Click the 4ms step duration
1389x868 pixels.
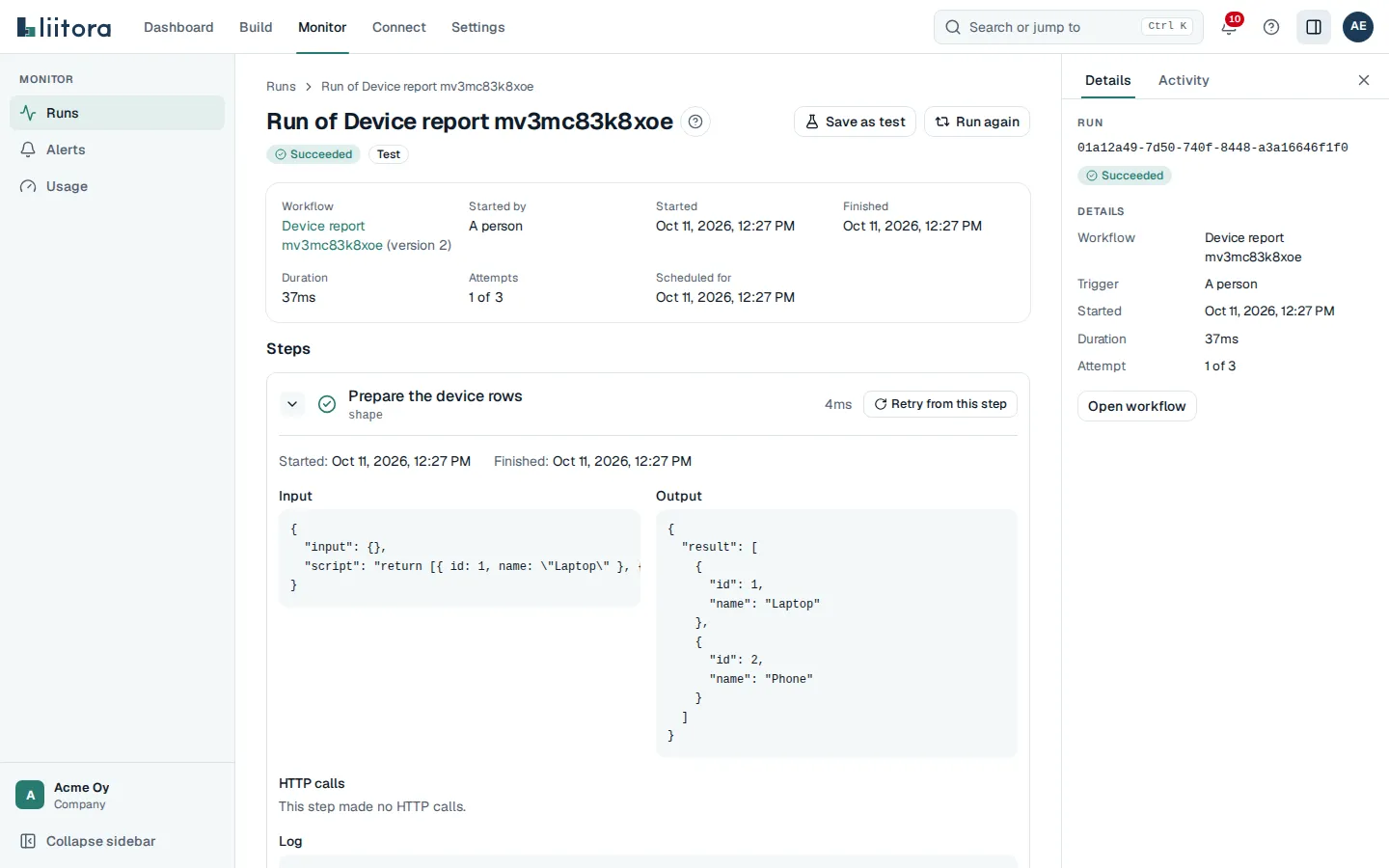pos(838,404)
